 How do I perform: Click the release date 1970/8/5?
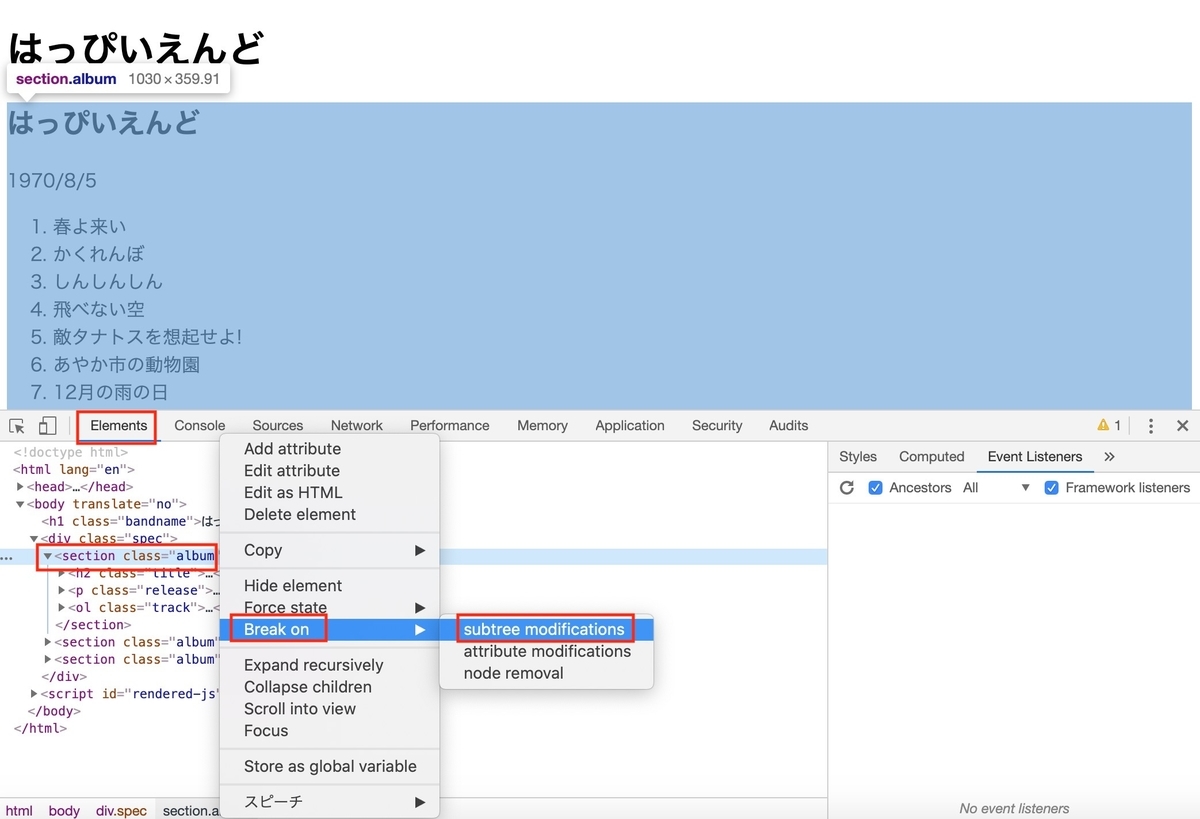(x=52, y=181)
